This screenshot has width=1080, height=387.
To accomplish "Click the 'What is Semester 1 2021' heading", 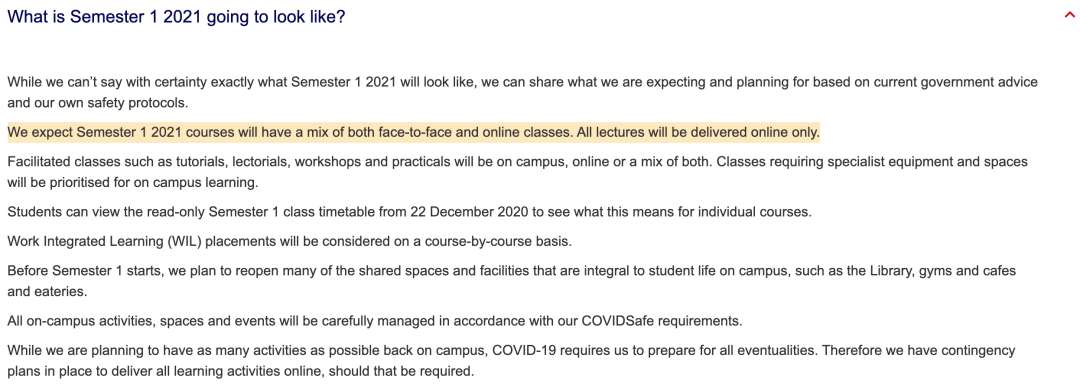I will coord(176,17).
